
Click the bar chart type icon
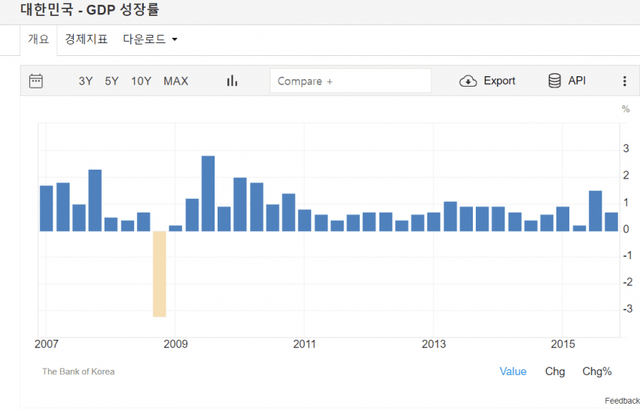tap(232, 81)
